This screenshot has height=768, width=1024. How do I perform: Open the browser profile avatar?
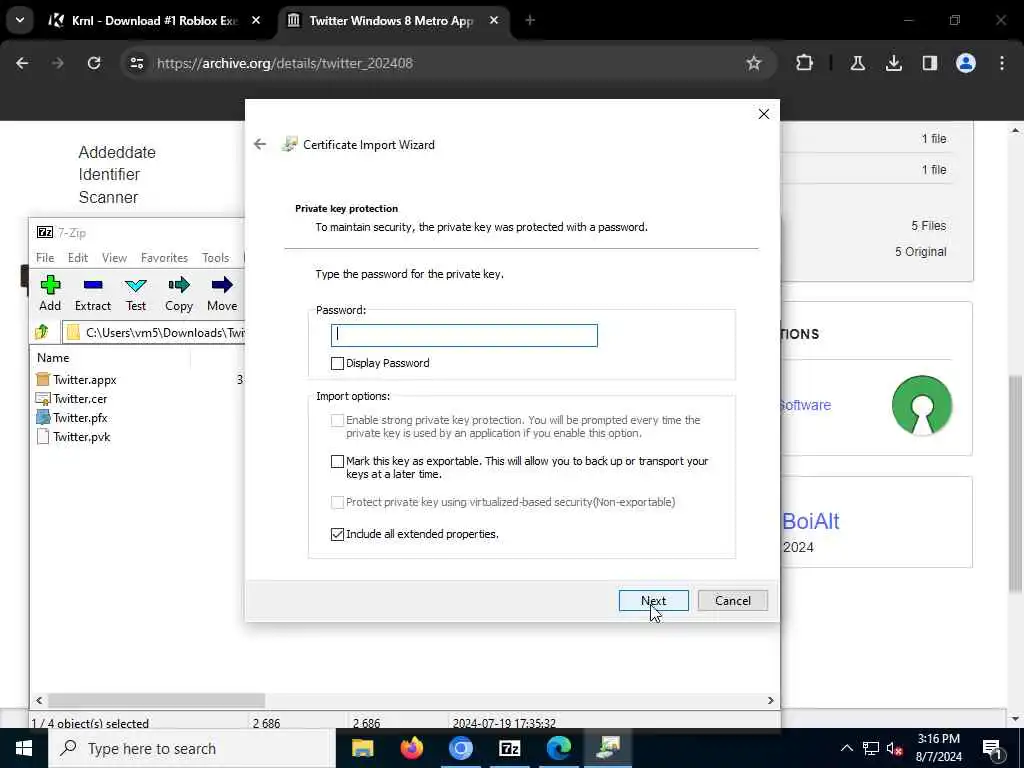965,63
